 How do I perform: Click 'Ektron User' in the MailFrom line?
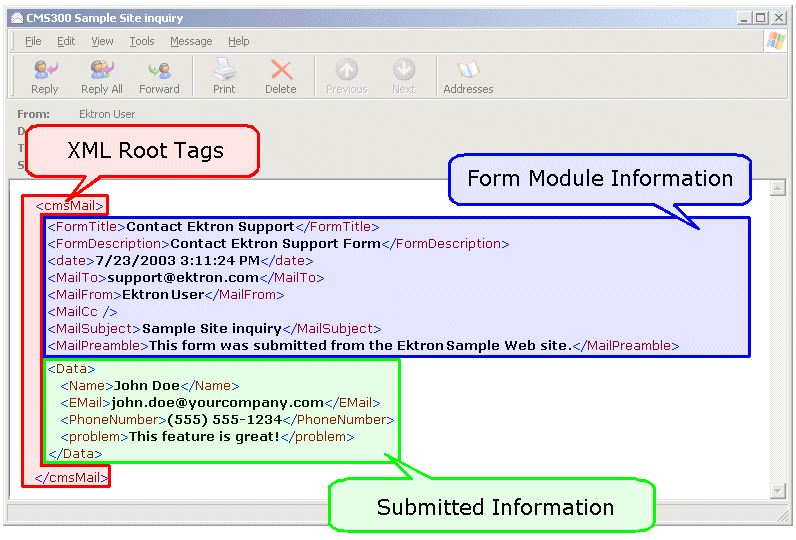(x=163, y=294)
